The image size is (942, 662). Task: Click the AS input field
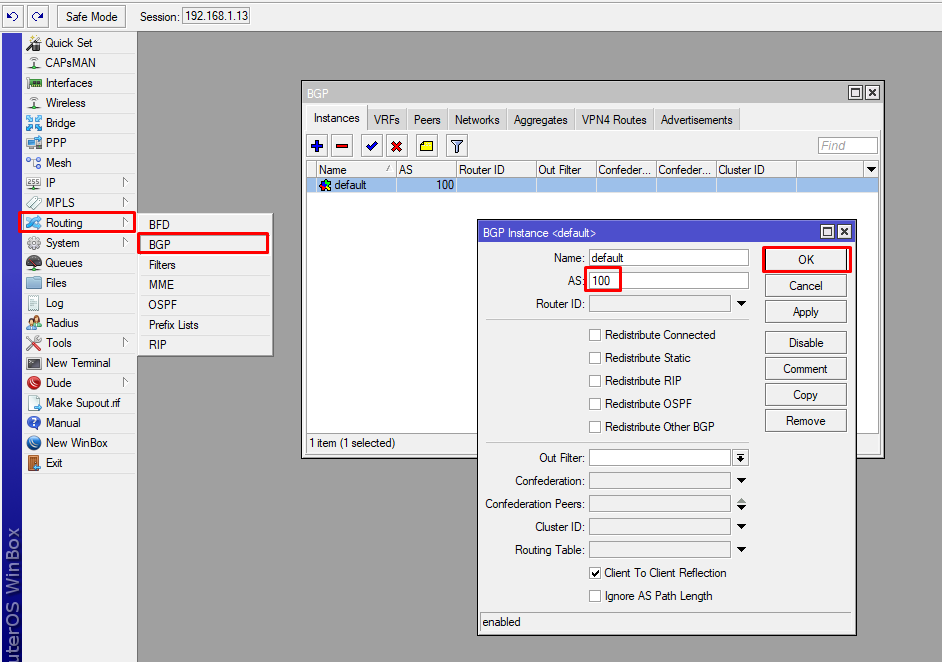[x=669, y=281]
